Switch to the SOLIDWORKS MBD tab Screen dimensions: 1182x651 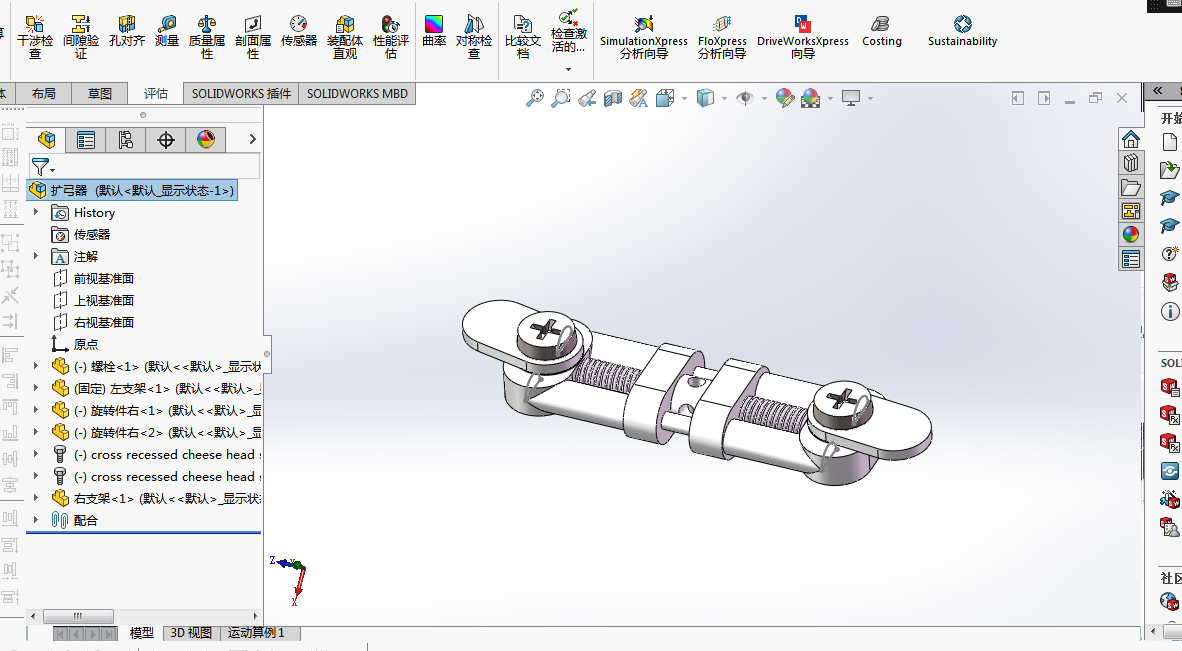pos(357,93)
